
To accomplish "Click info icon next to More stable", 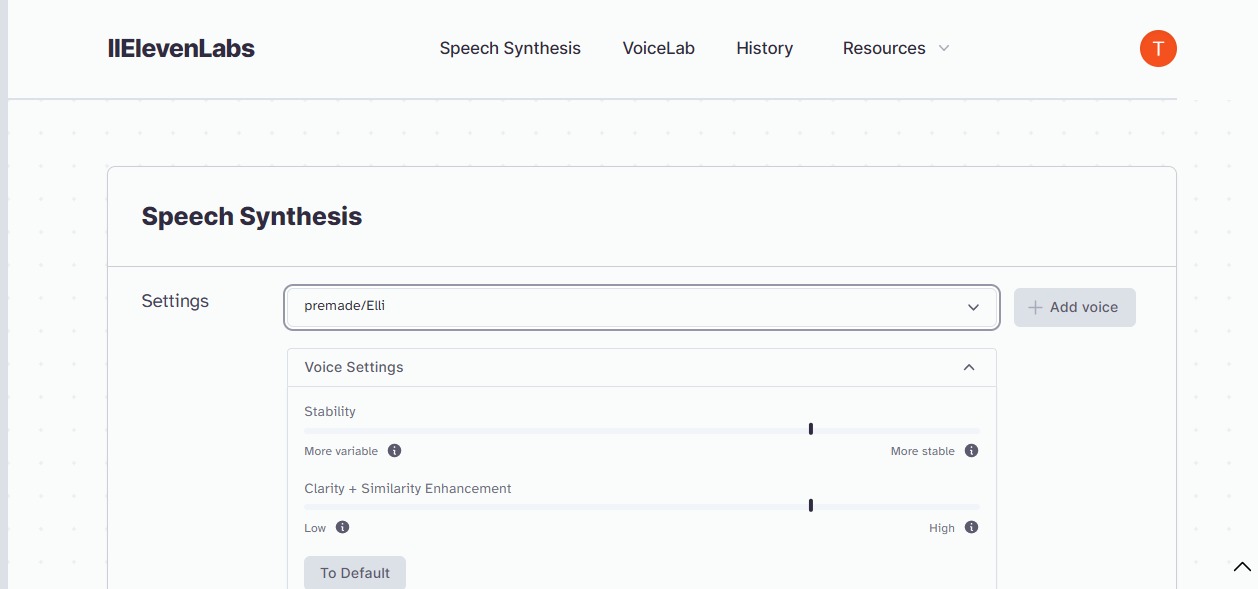I will click(971, 451).
